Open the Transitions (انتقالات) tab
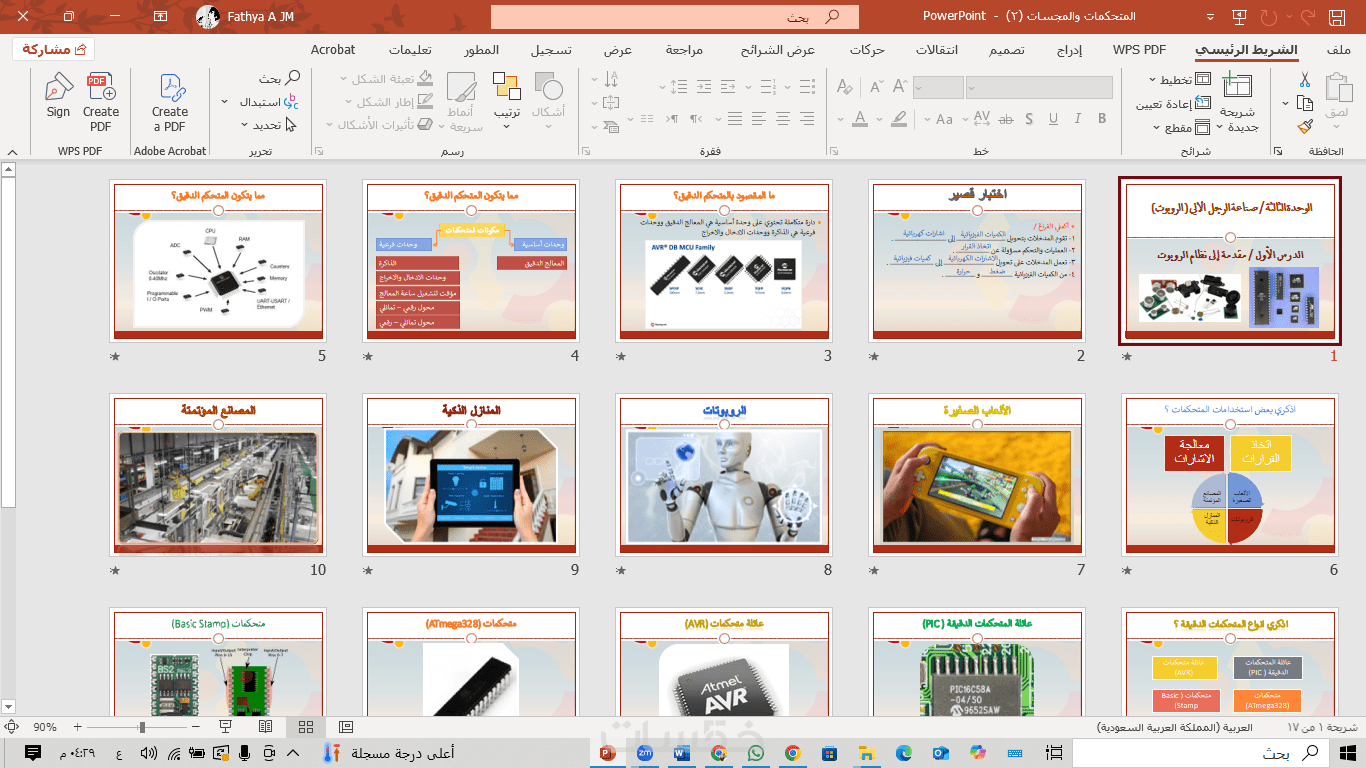The image size is (1366, 768). tap(937, 50)
